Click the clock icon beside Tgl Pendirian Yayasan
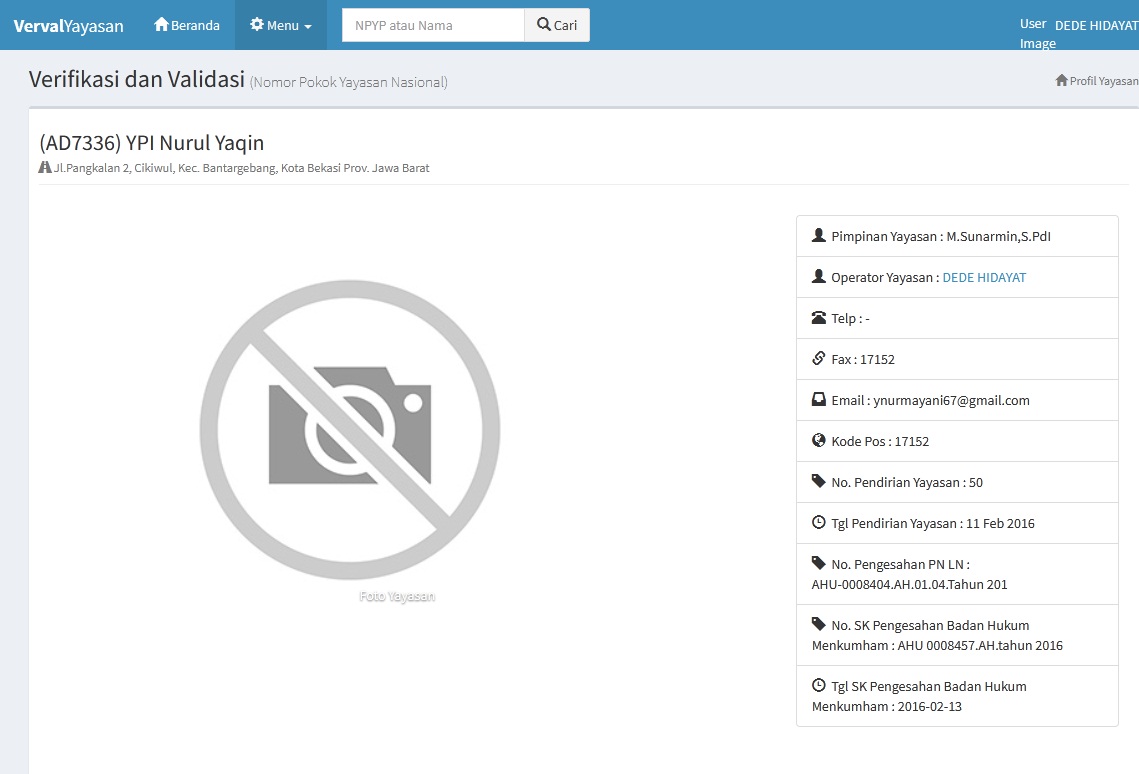The width and height of the screenshot is (1139, 774). (818, 523)
